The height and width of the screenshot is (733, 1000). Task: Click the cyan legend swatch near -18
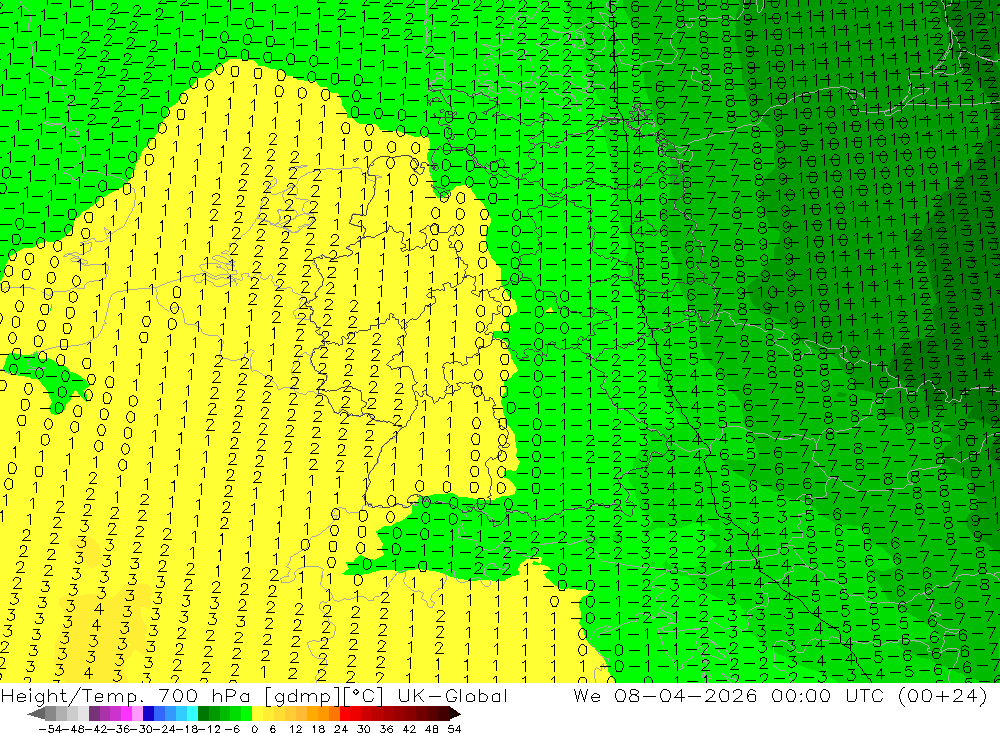tap(192, 714)
